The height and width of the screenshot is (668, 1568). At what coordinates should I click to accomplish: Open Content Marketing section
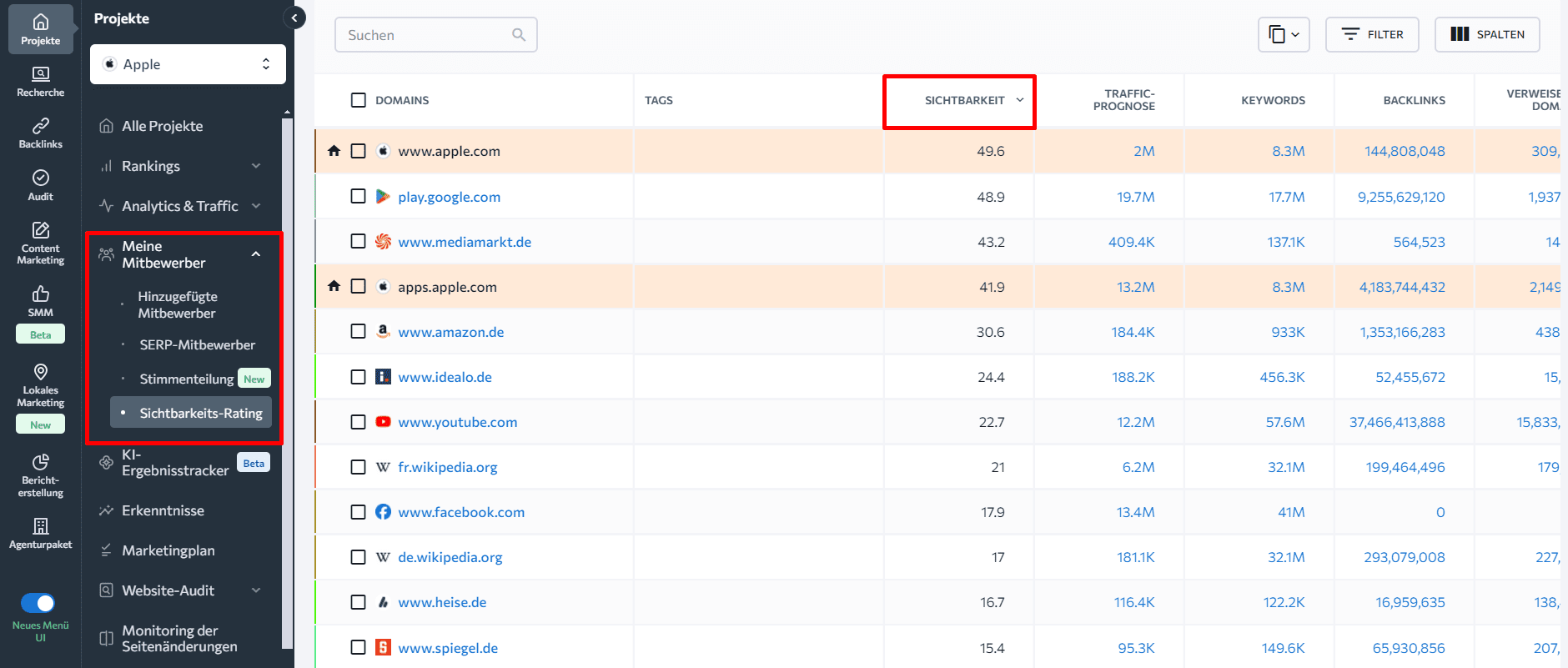pos(40,244)
